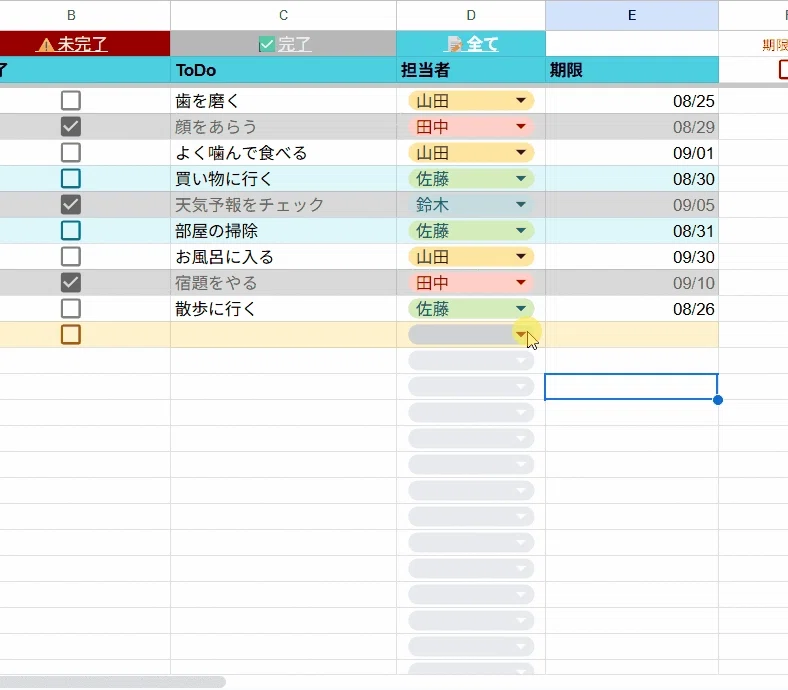Click the 08/30 deadline cell
The image size is (788, 690).
(632, 178)
